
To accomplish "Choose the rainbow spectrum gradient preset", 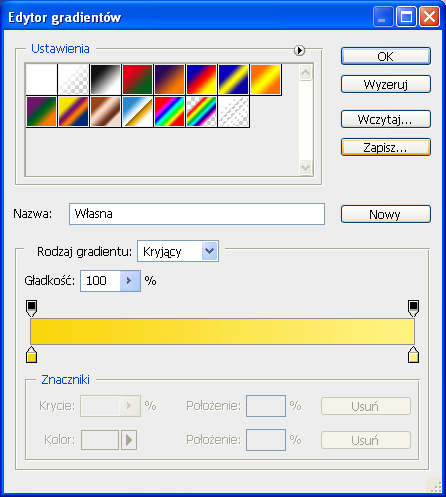I will pos(169,112).
